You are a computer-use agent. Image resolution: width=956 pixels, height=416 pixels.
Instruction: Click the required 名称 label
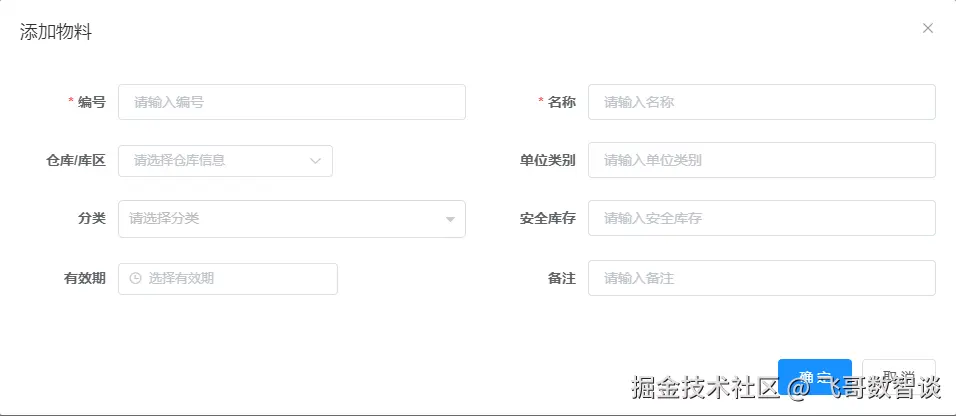pyautogui.click(x=561, y=102)
